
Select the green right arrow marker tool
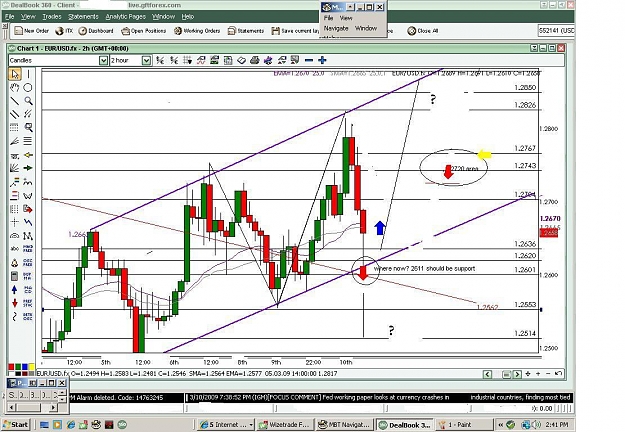(x=28, y=168)
